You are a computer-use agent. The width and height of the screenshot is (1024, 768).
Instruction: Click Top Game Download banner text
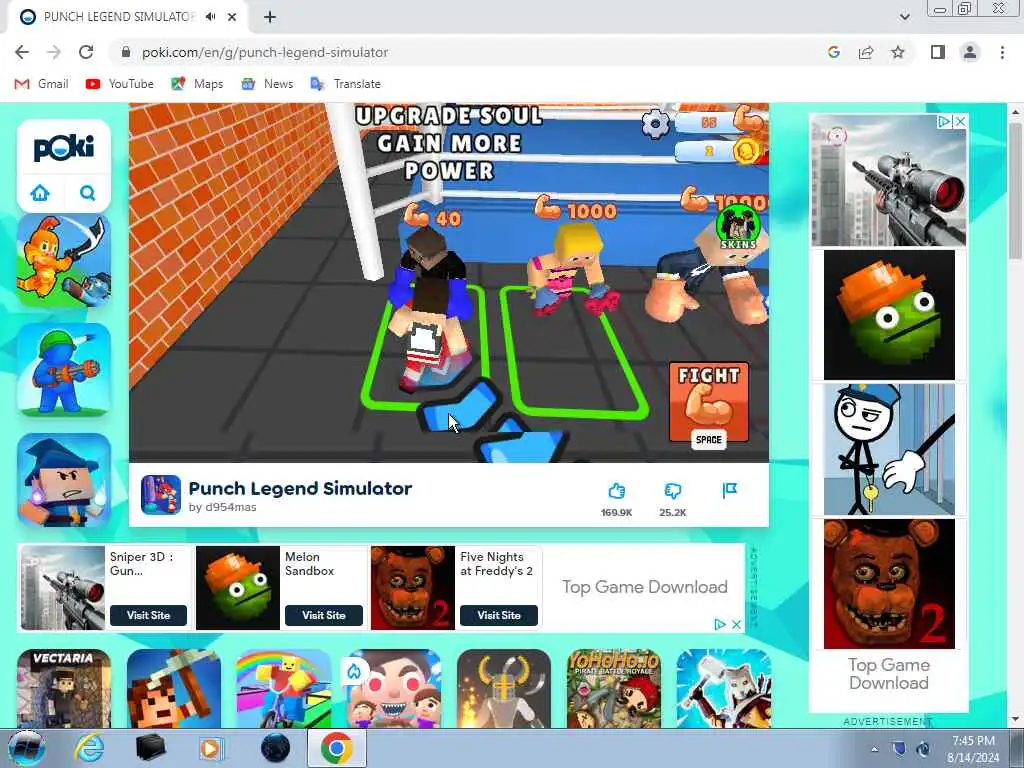coord(645,586)
